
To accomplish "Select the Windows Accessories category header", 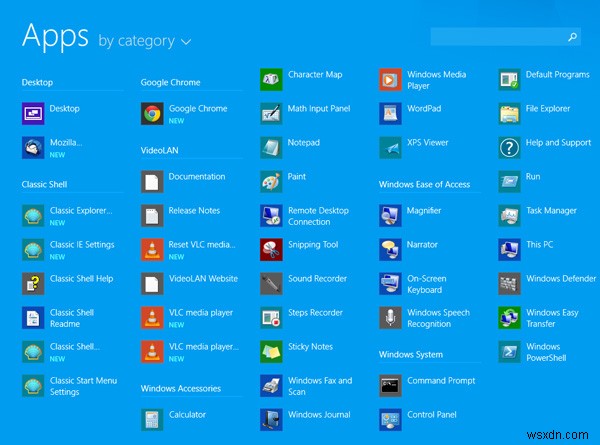I will click(181, 389).
